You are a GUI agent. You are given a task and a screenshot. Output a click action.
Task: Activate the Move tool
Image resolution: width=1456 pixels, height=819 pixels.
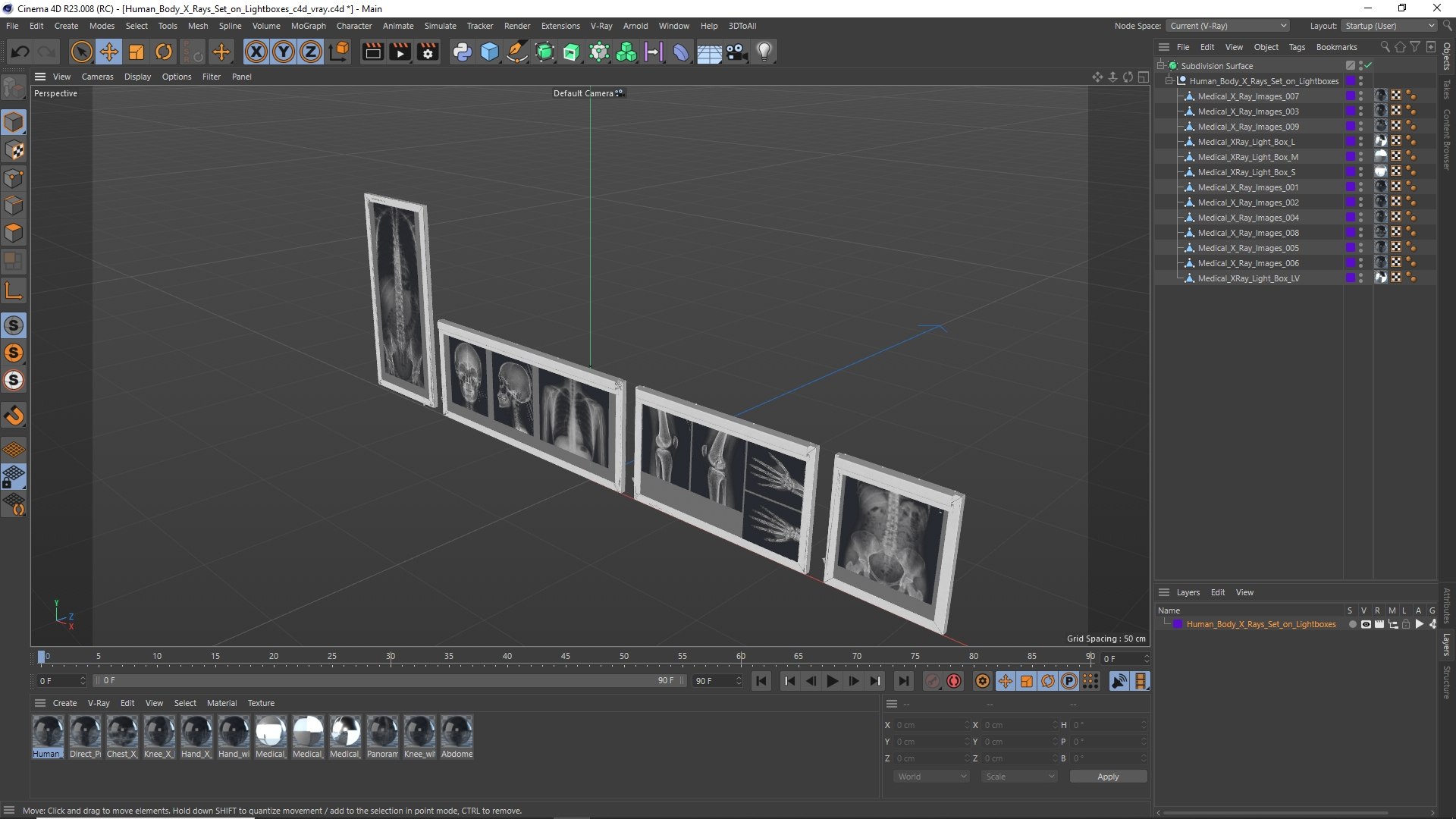tap(109, 52)
